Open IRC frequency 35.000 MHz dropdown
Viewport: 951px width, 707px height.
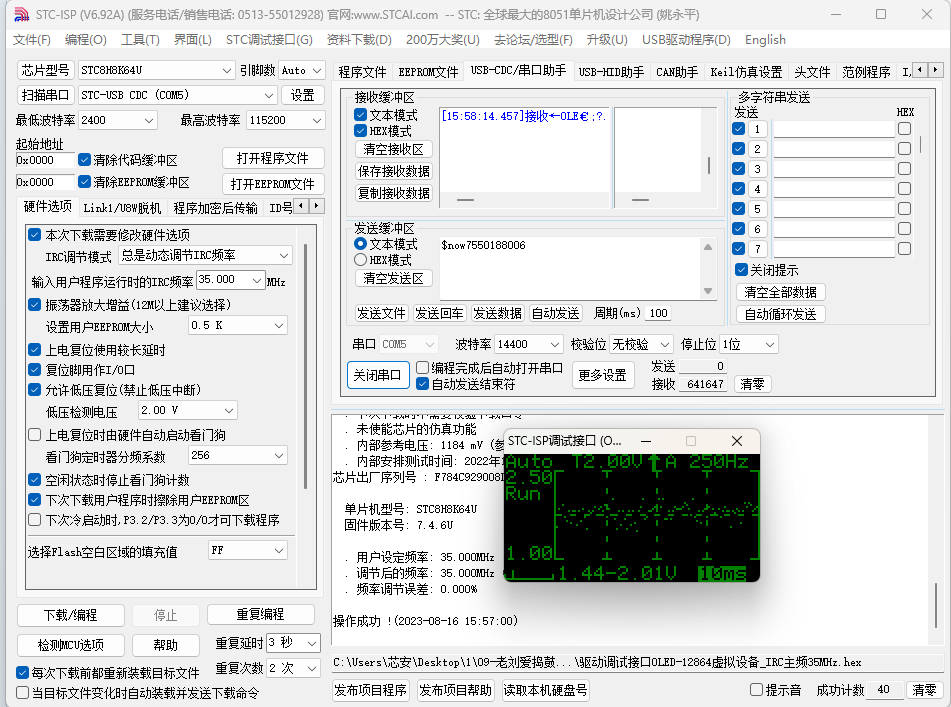tap(231, 280)
